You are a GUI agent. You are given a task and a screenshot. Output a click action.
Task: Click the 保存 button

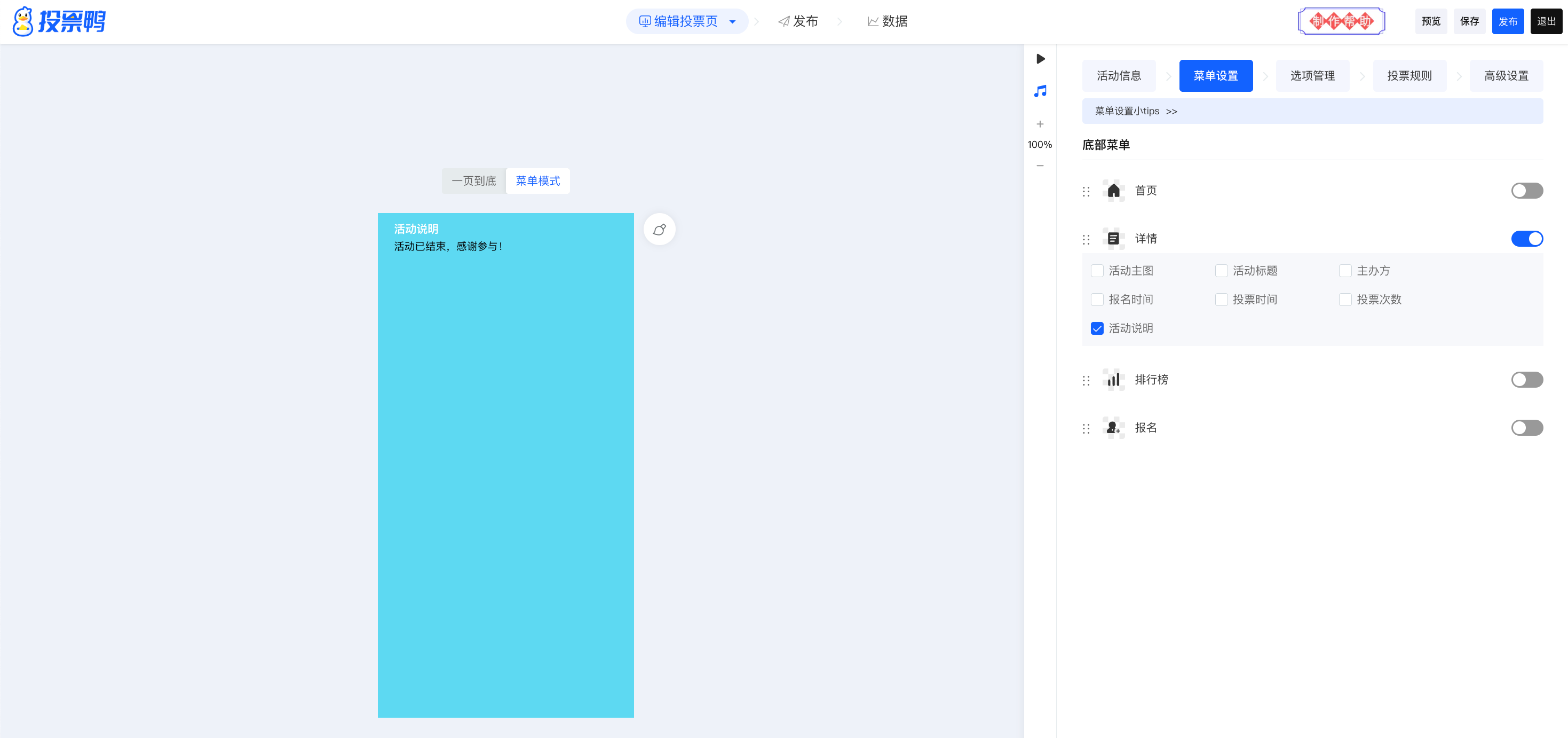pos(1469,22)
